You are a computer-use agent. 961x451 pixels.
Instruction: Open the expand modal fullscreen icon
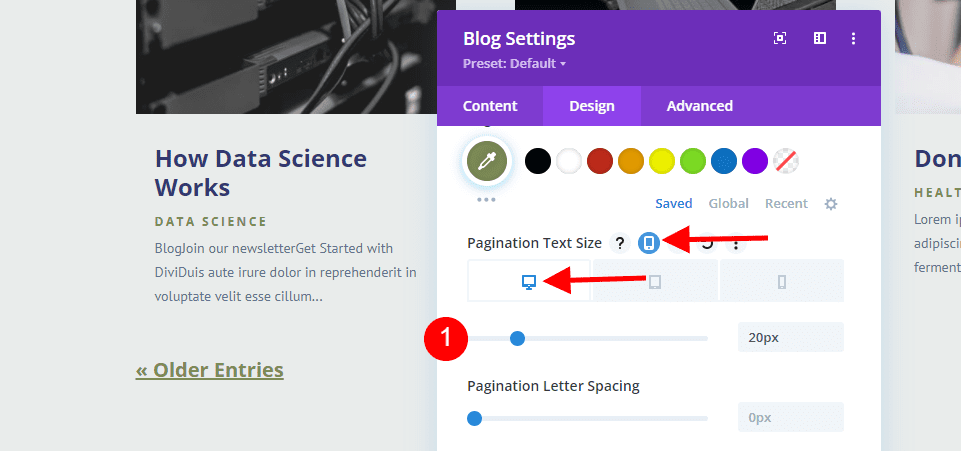tap(780, 39)
